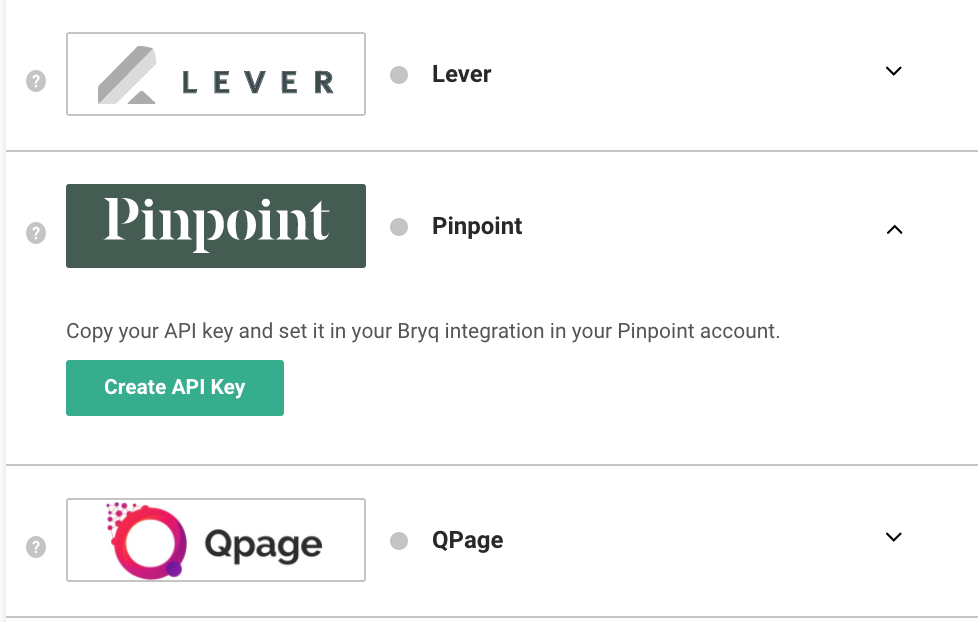Select the bold QPage integration name

click(467, 540)
